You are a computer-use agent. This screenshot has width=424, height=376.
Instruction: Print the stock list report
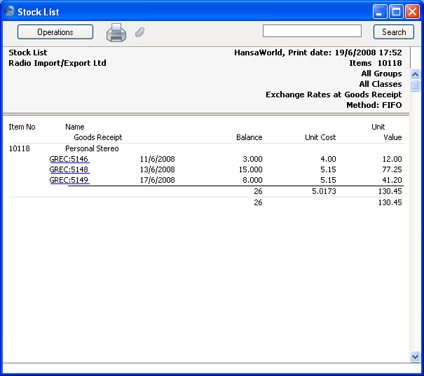tap(116, 32)
